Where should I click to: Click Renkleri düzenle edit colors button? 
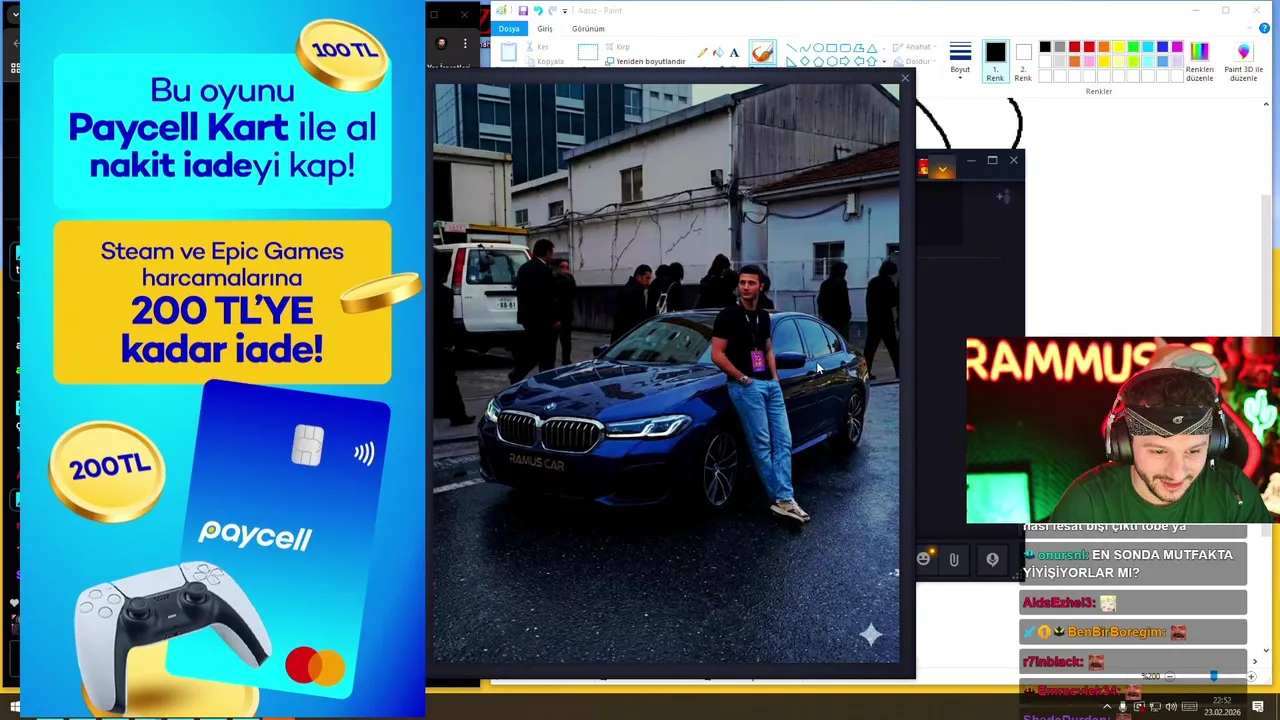(x=1199, y=62)
